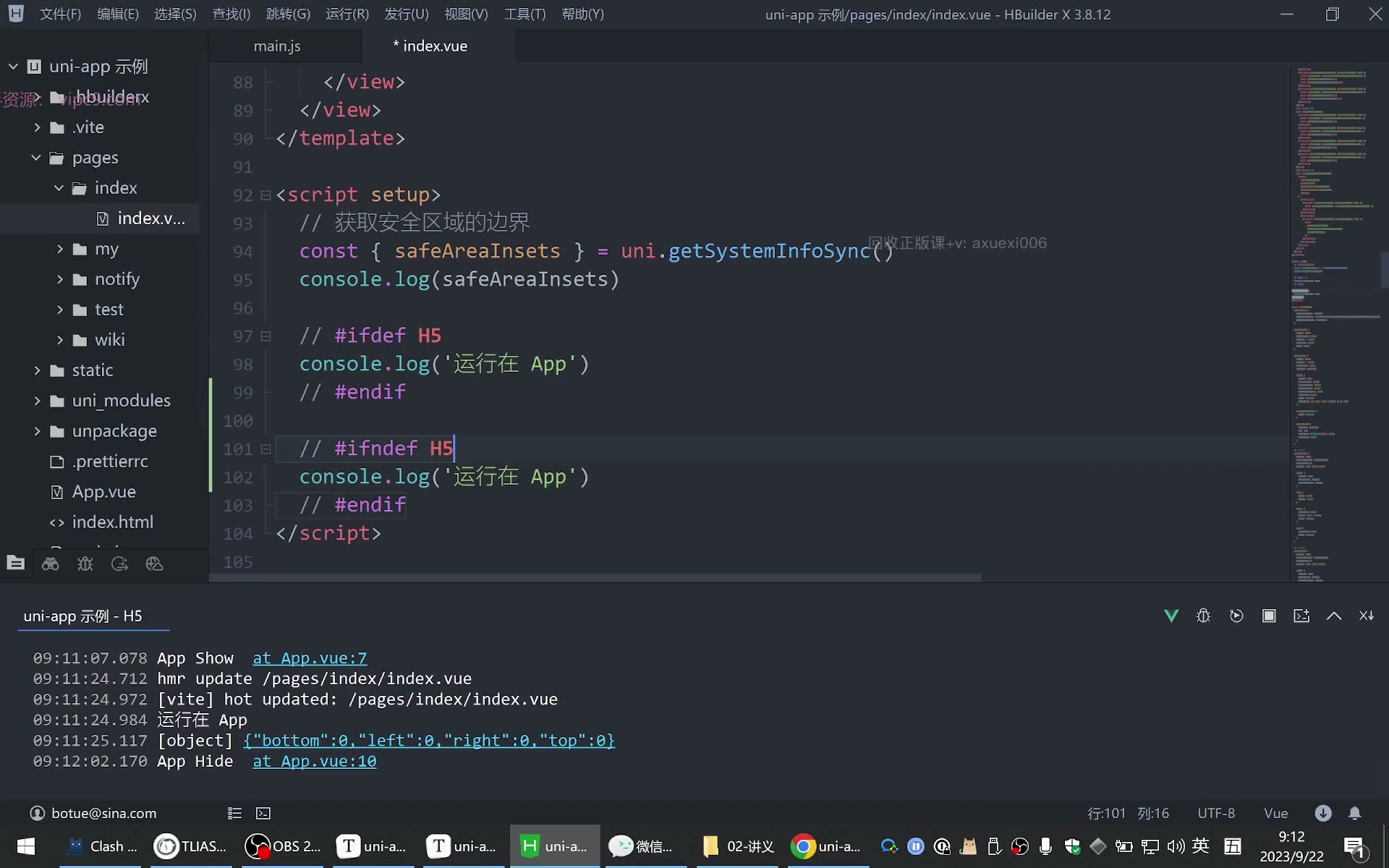This screenshot has height=868, width=1389.
Task: Open the bug debug icon in sidebar
Action: click(x=85, y=563)
